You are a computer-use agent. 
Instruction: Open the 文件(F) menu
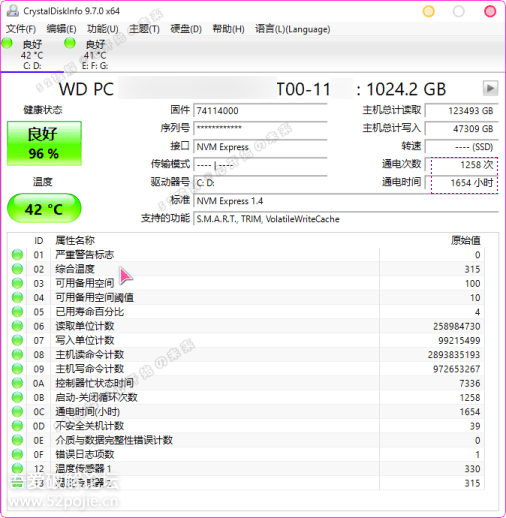[x=21, y=29]
